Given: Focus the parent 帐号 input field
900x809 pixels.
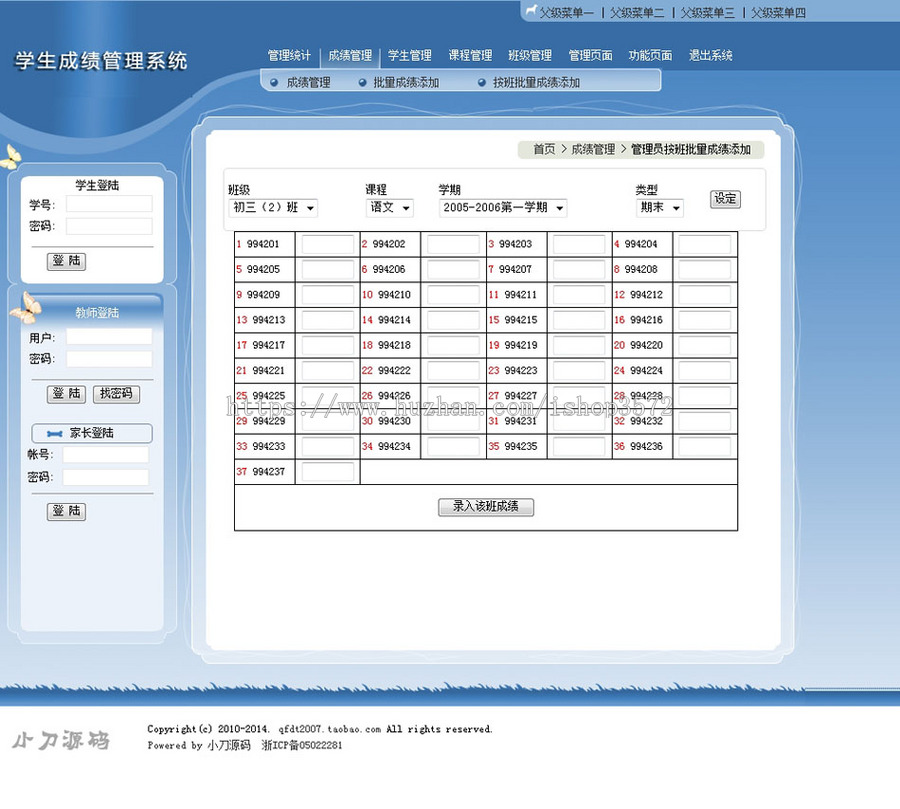Looking at the screenshot, I should (106, 455).
